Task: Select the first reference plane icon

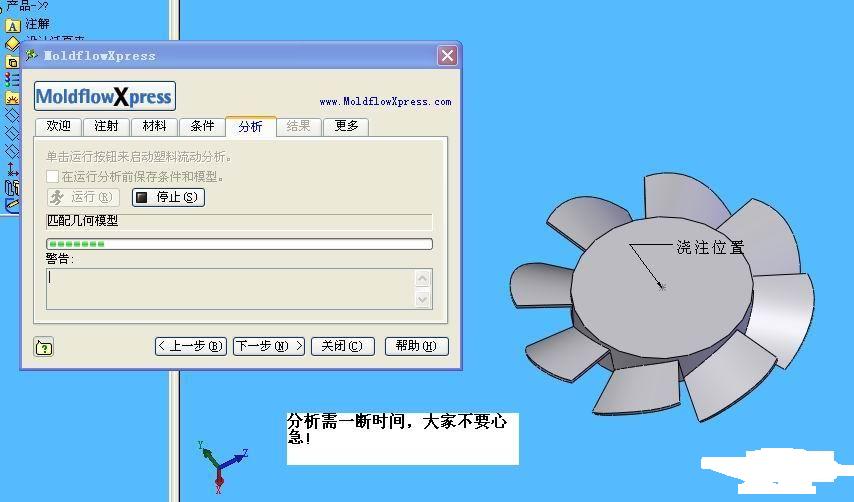Action: [12, 115]
